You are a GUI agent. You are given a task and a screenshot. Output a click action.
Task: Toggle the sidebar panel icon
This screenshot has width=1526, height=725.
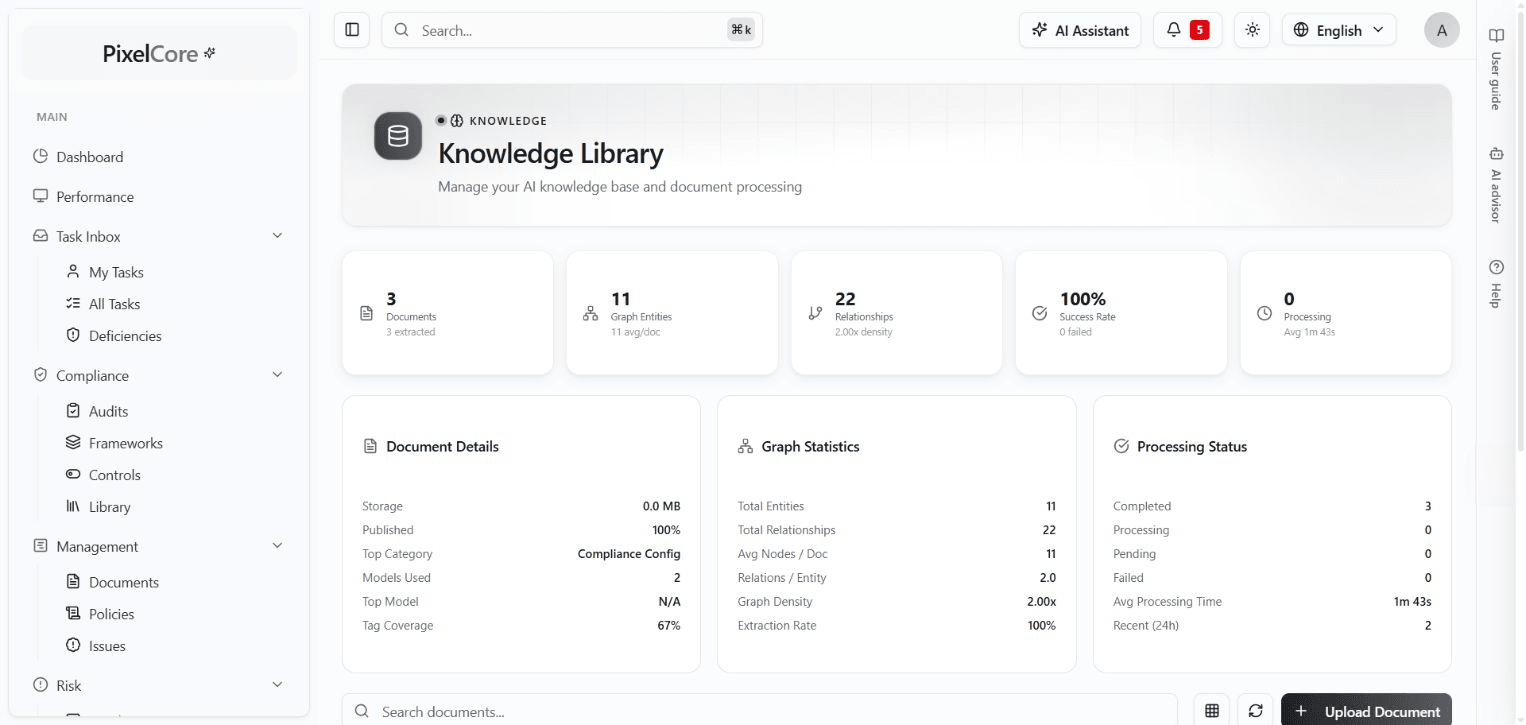click(352, 30)
